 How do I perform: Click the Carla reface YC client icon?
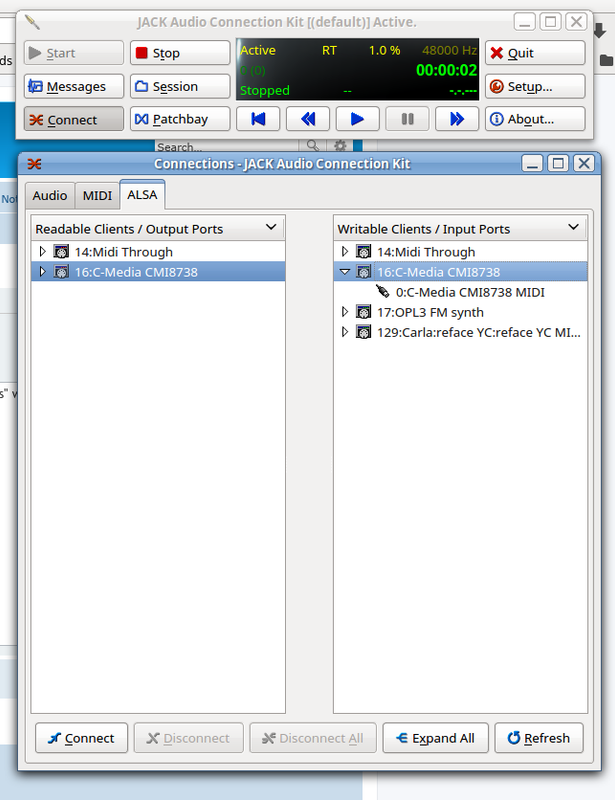[x=363, y=332]
